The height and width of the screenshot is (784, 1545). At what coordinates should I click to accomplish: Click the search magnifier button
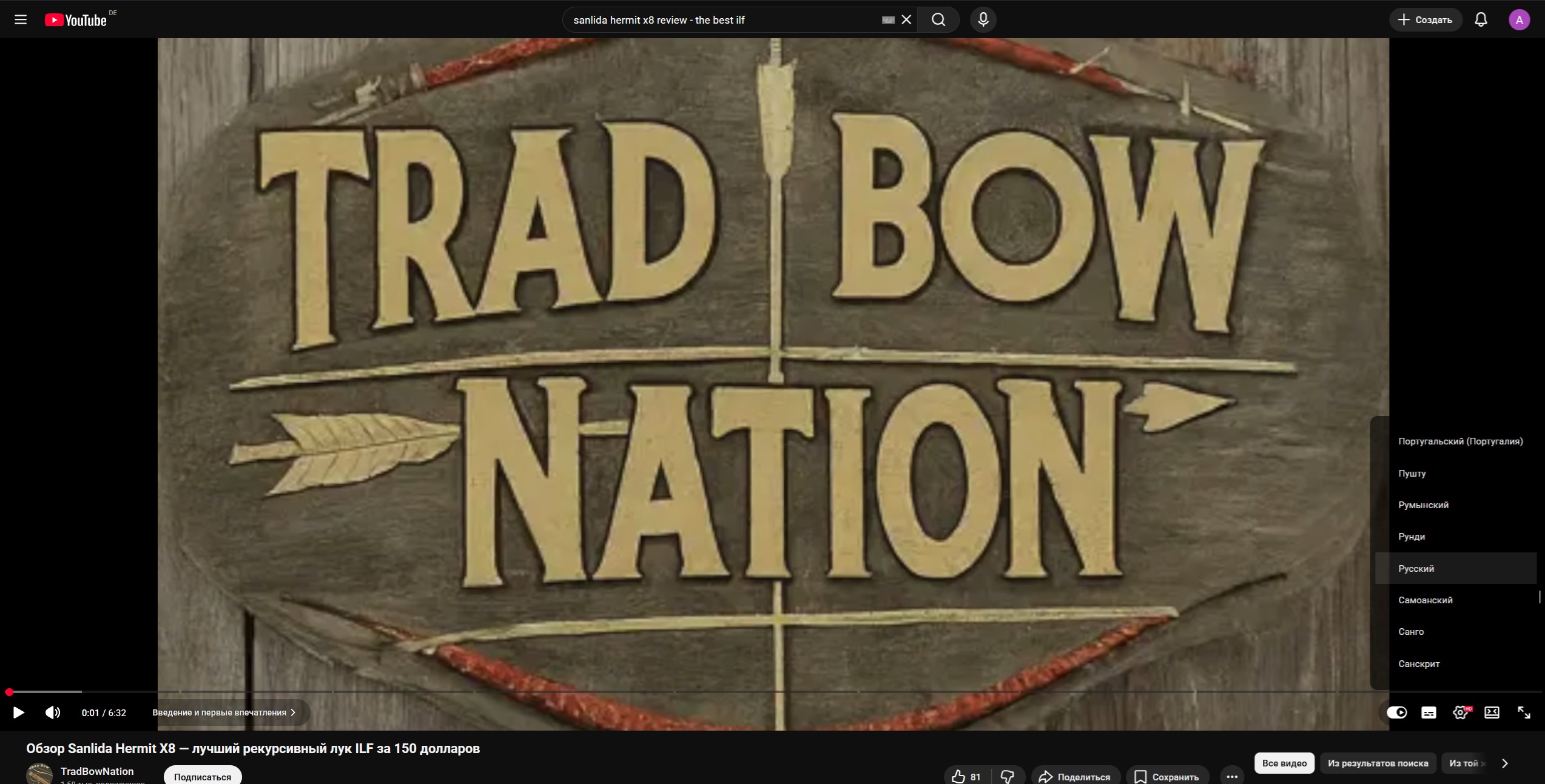point(938,20)
